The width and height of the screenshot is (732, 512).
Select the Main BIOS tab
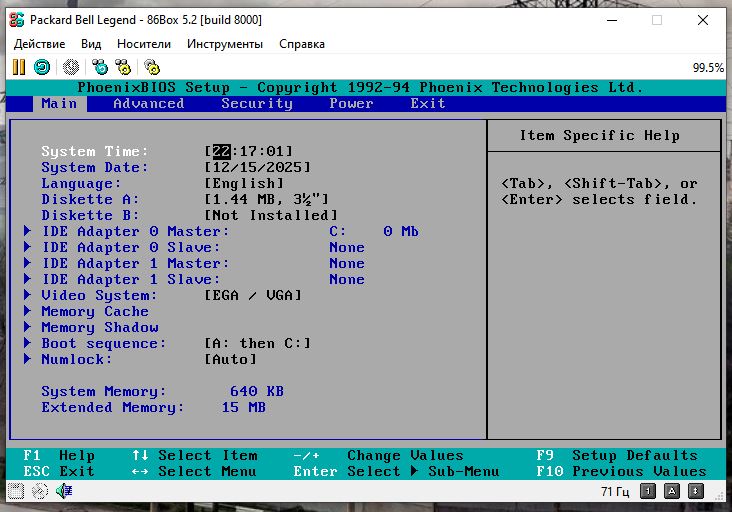coord(59,104)
